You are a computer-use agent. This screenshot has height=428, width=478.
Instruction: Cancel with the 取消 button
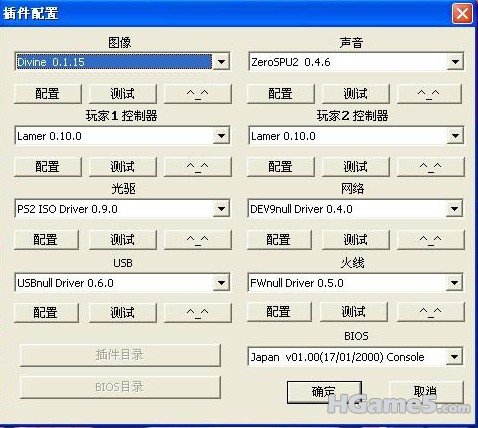tap(426, 392)
